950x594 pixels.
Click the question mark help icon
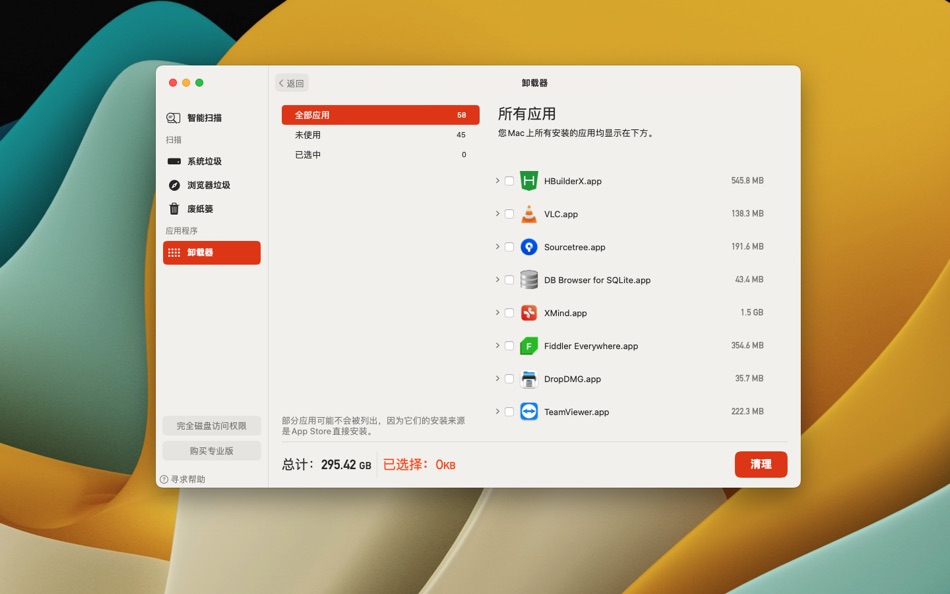(x=164, y=479)
